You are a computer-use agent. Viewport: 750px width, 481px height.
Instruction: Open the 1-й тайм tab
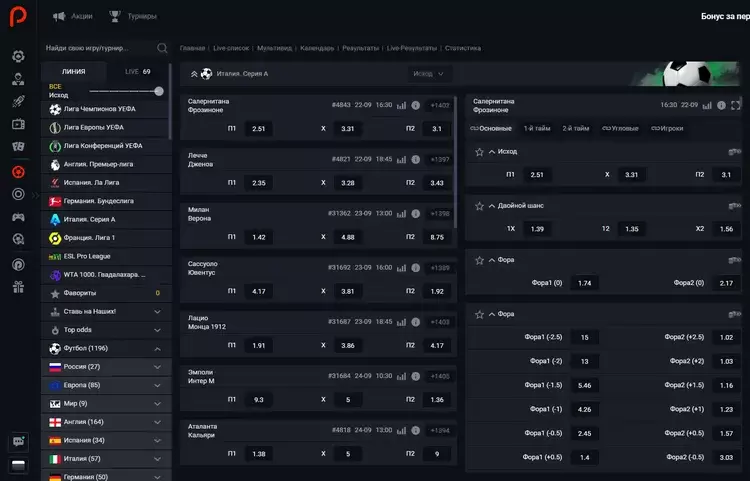coord(537,128)
